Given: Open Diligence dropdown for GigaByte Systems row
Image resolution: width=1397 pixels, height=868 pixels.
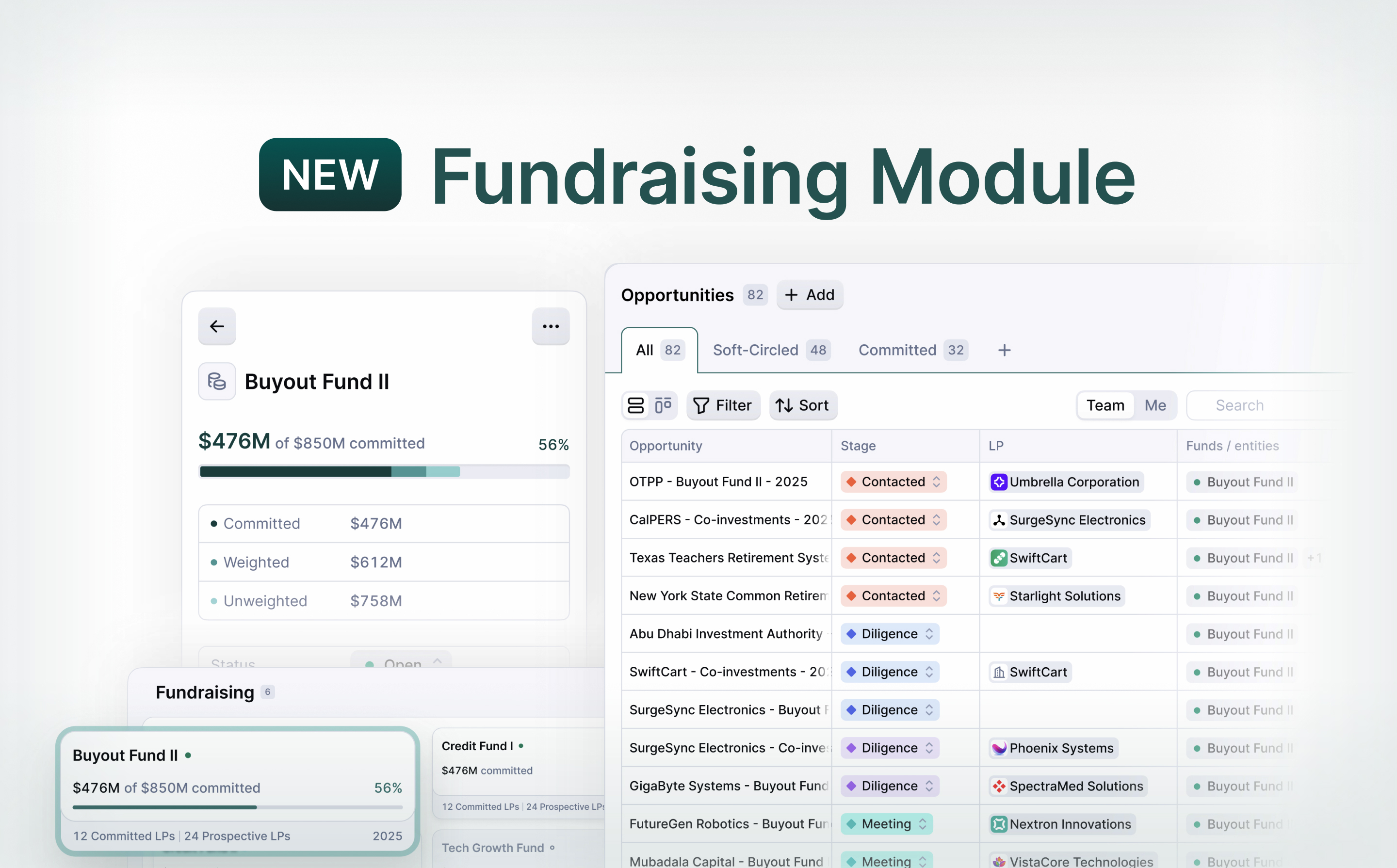Looking at the screenshot, I should pos(890,786).
